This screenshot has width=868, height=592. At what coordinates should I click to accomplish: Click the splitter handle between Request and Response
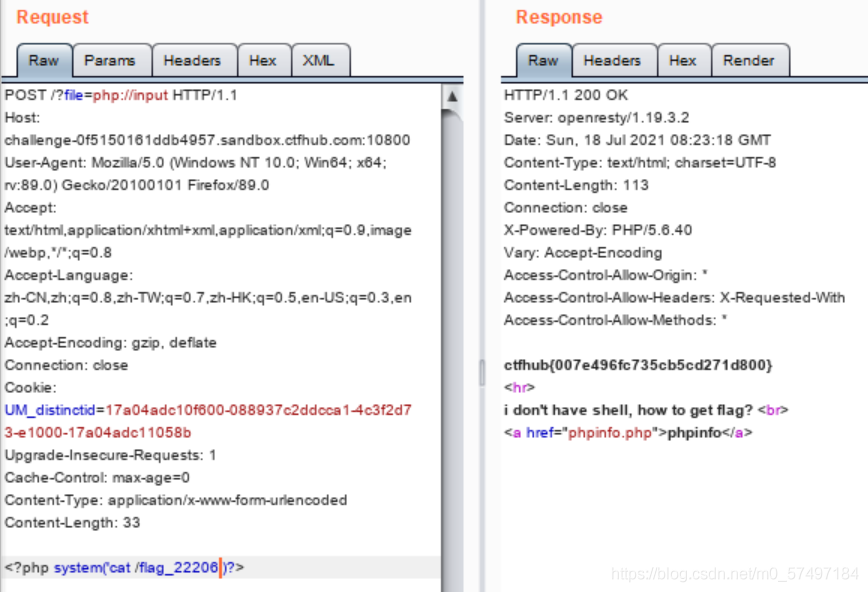(482, 372)
